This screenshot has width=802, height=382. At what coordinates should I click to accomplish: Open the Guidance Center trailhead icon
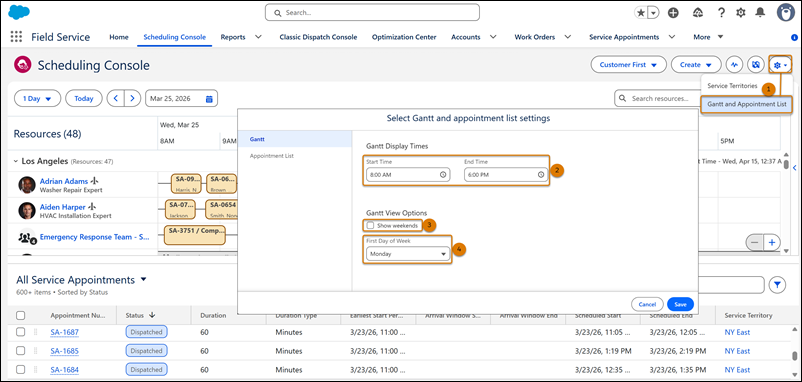click(698, 13)
